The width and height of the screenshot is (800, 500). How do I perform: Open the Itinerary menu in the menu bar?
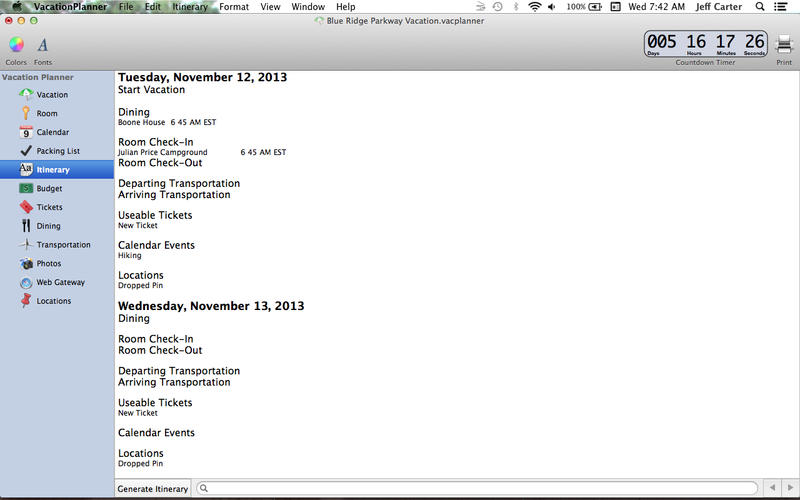pyautogui.click(x=190, y=7)
